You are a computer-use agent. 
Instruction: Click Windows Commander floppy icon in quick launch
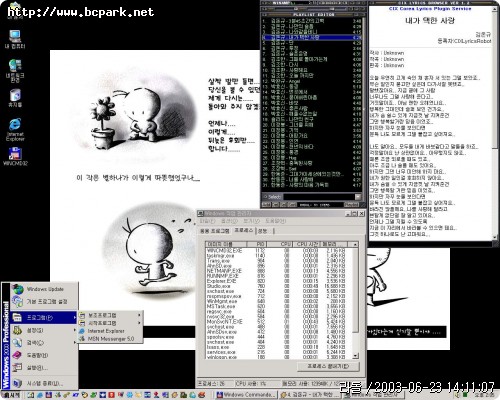click(49, 395)
